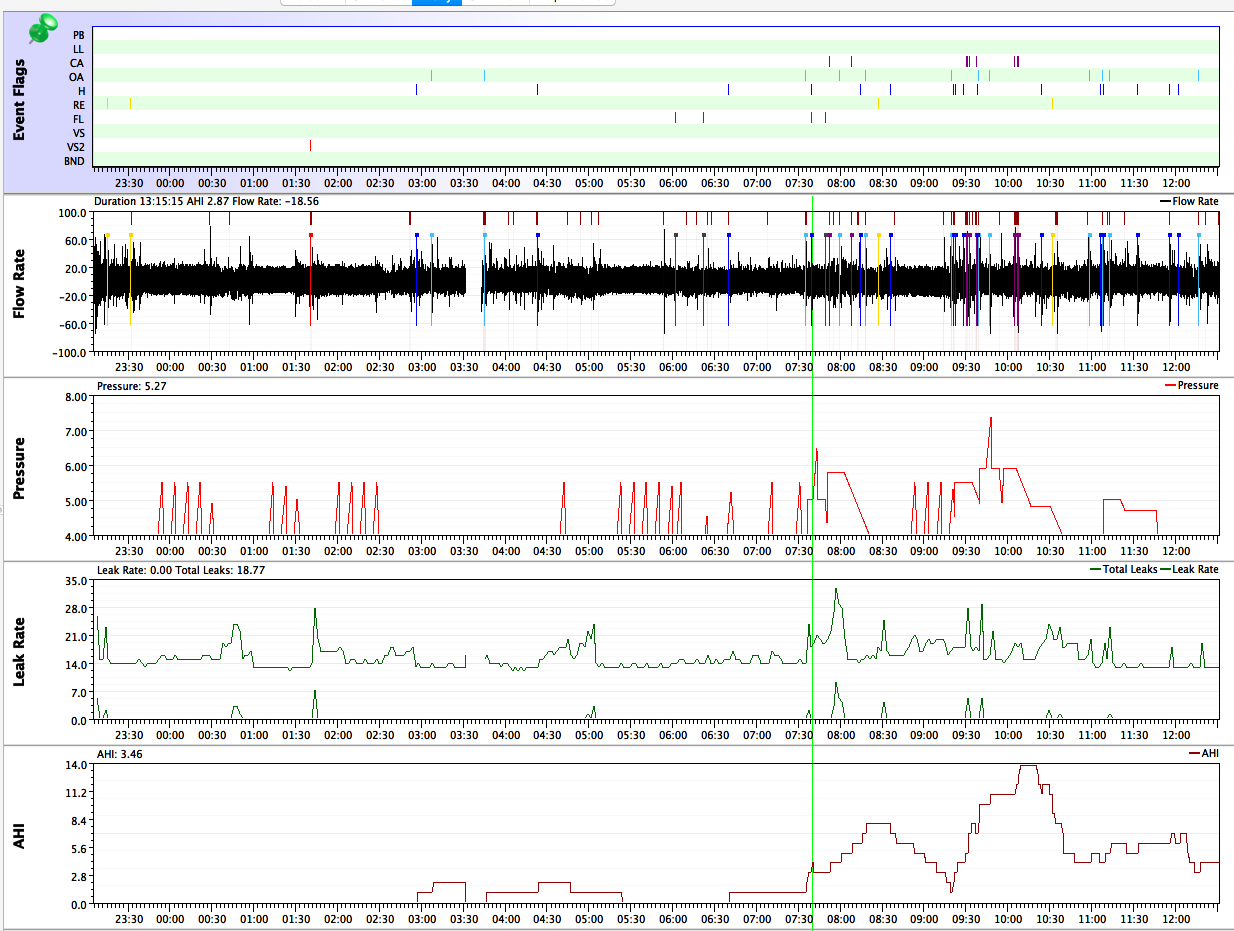The image size is (1234, 931).
Task: Select the CA row label in Event Flags
Action: coord(78,62)
